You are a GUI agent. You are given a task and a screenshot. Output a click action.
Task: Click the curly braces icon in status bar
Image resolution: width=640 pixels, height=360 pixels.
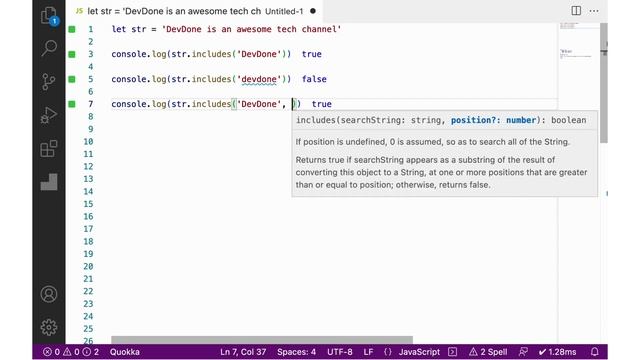coord(387,352)
